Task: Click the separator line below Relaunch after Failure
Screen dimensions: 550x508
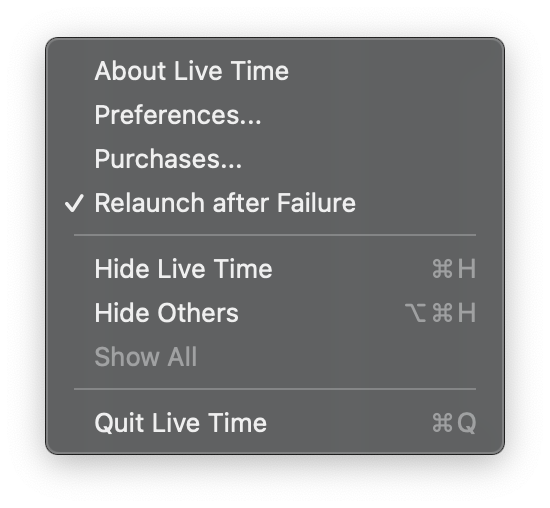Action: pyautogui.click(x=275, y=235)
